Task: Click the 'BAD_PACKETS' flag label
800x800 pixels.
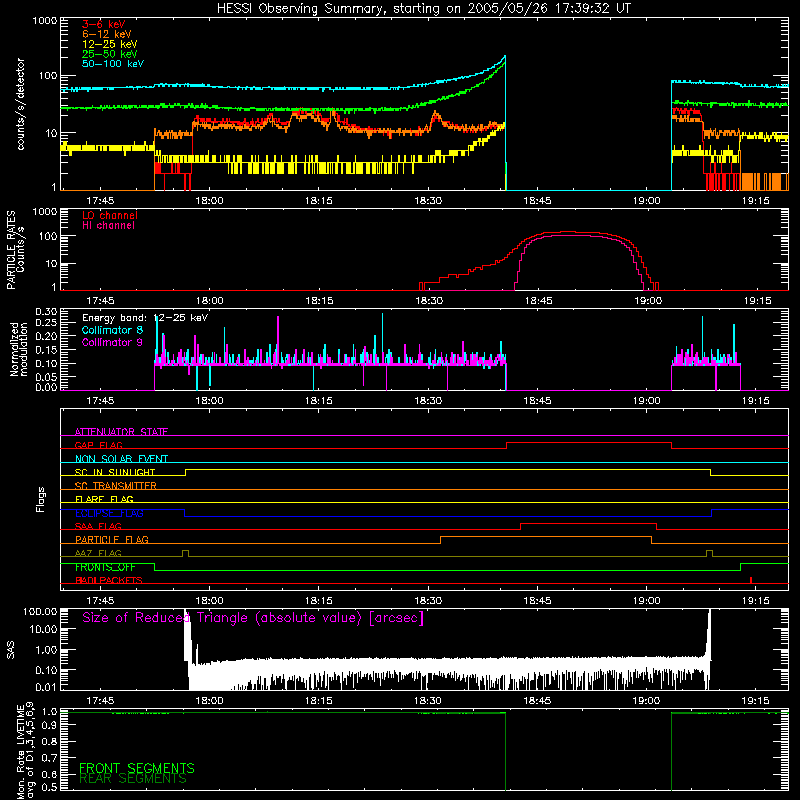Action: tap(109, 580)
